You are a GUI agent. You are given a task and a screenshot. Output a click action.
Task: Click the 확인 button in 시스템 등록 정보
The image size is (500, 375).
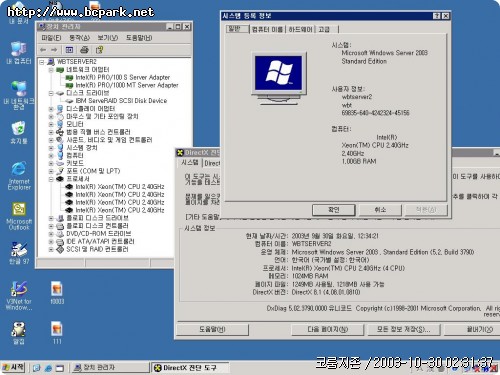[x=334, y=210]
